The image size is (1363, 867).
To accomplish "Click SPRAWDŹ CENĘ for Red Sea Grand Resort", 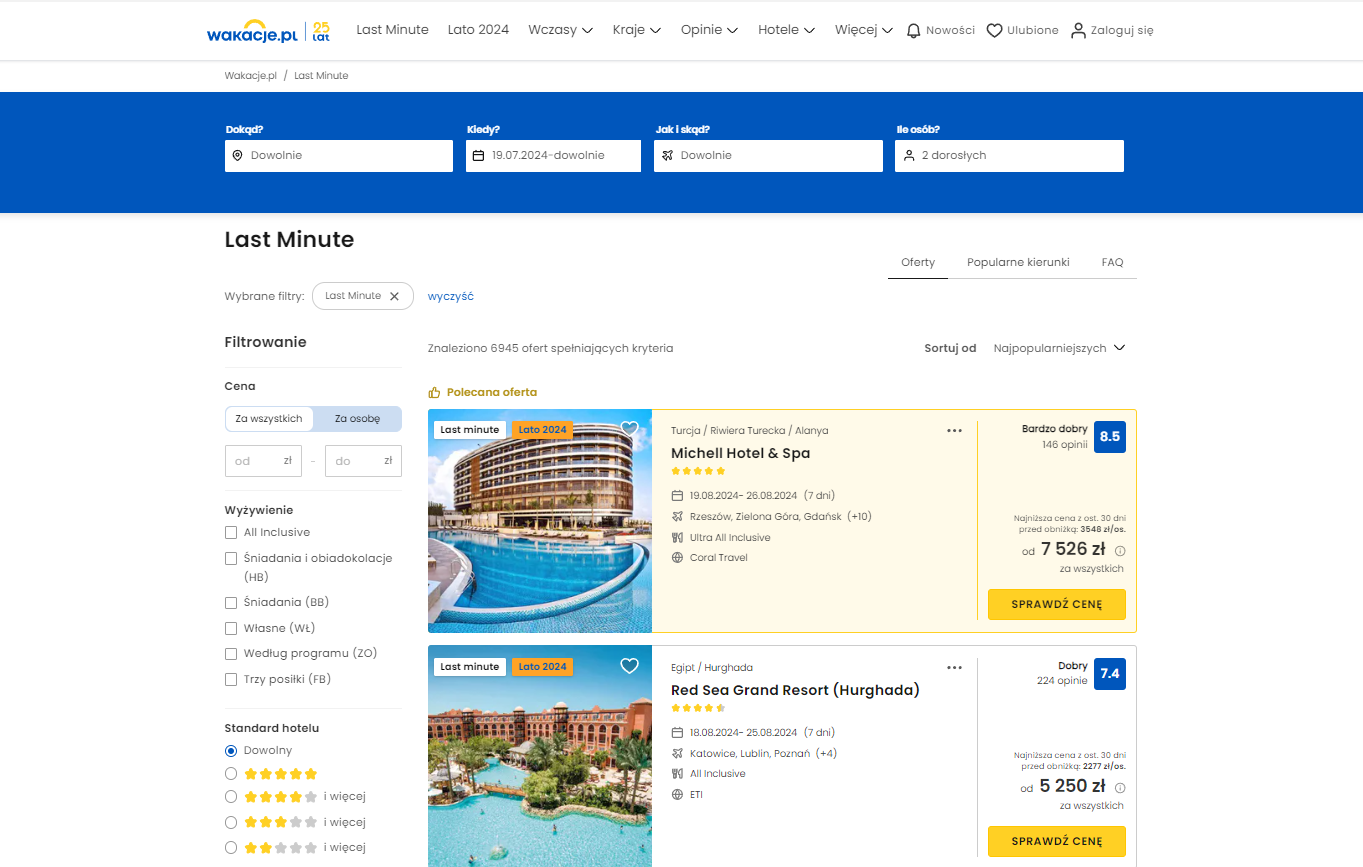I will tap(1057, 841).
